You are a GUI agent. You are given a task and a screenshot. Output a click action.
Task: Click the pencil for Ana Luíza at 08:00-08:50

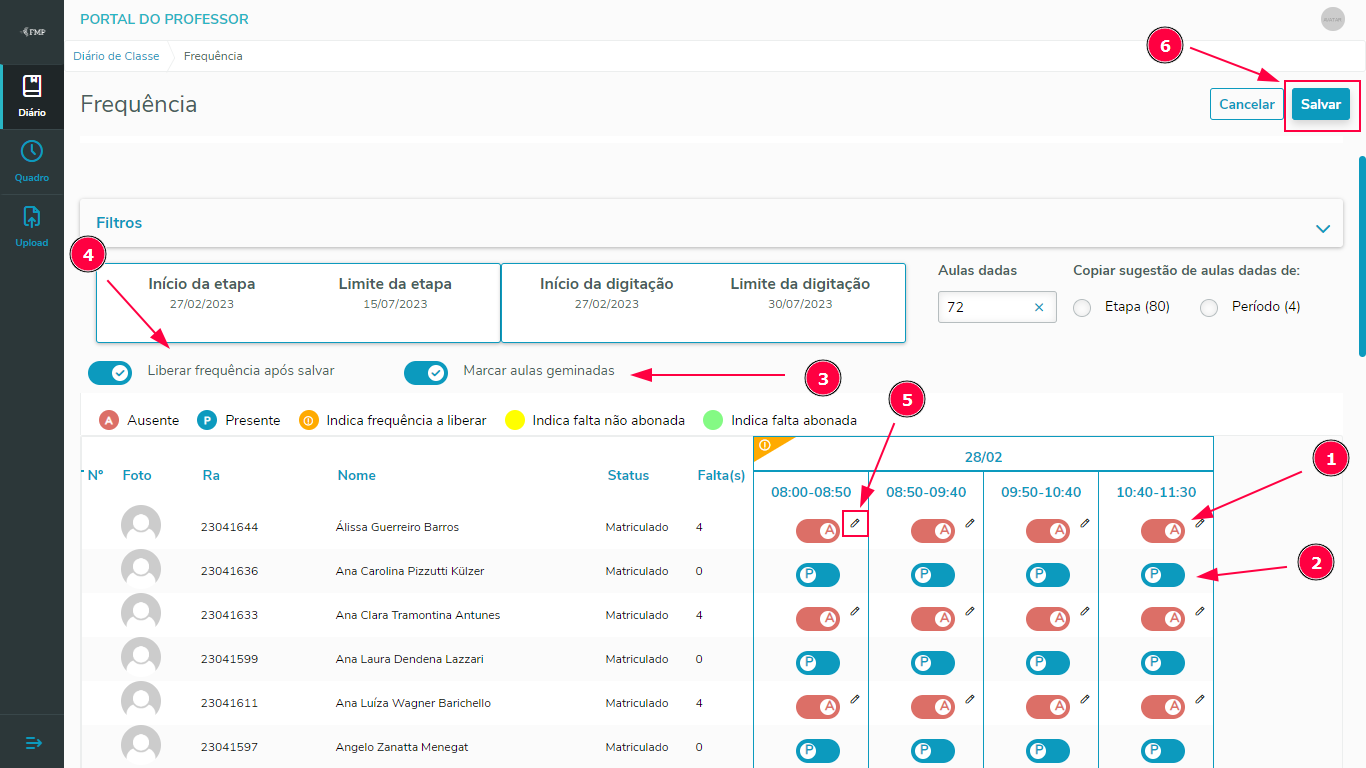[x=855, y=699]
